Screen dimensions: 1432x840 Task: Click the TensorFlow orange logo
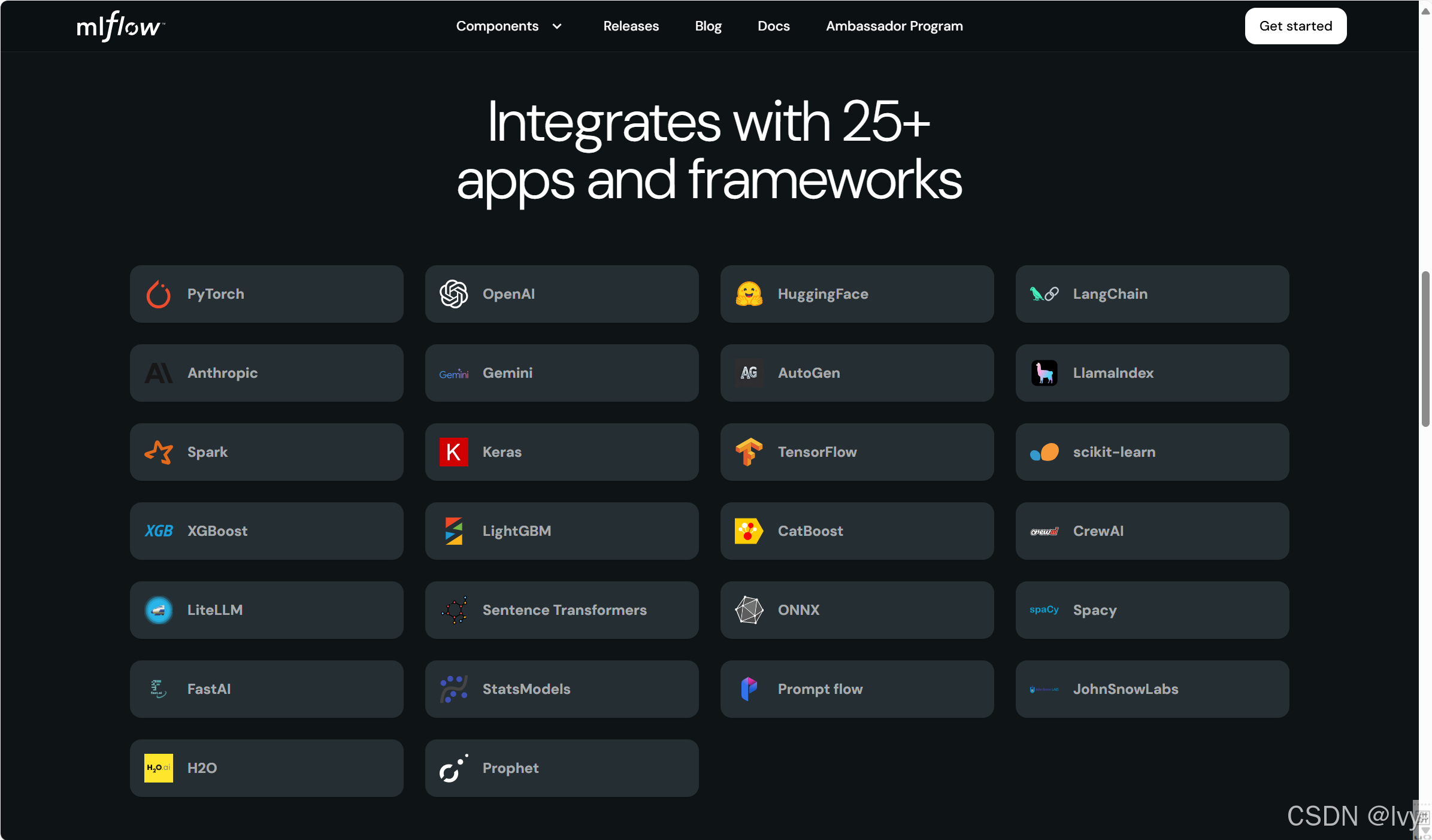point(749,452)
